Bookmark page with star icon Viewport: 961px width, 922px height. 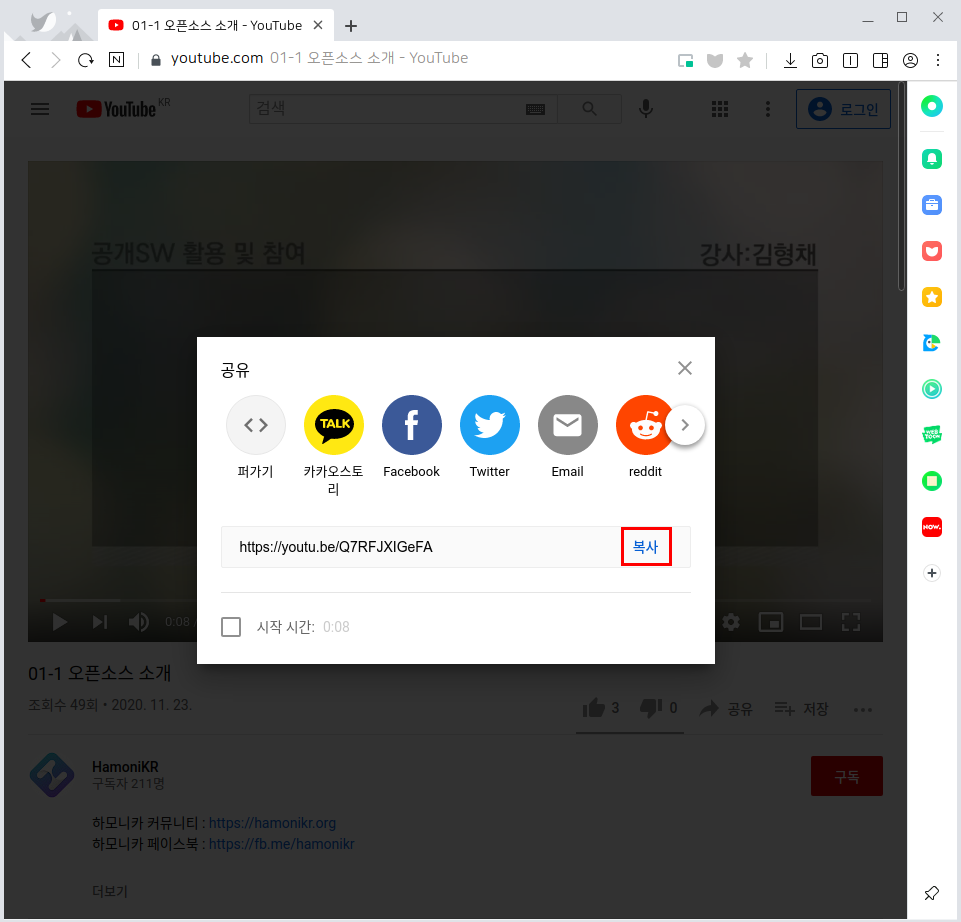(745, 60)
